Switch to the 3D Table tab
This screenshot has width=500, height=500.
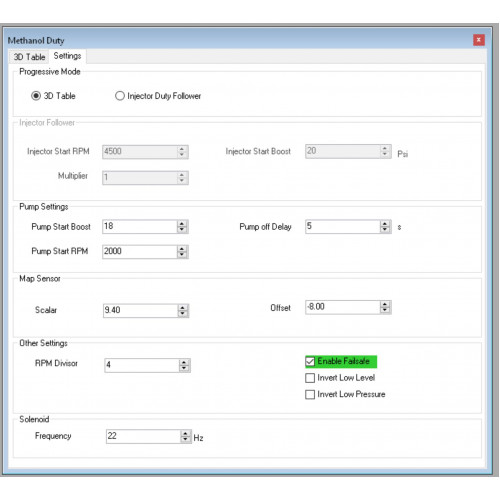(29, 57)
